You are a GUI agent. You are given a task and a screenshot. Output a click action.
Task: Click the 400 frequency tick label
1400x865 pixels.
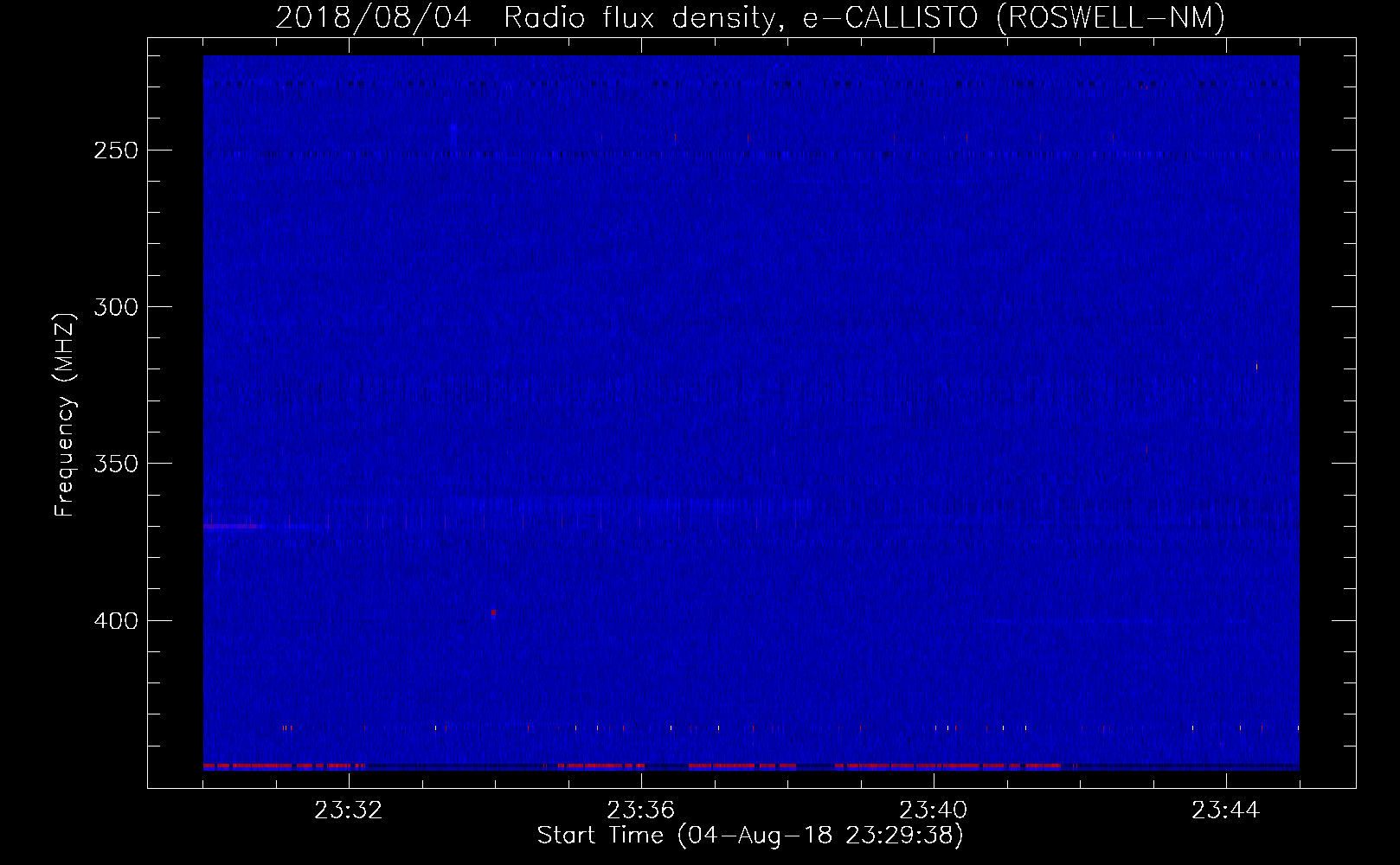pos(116,621)
